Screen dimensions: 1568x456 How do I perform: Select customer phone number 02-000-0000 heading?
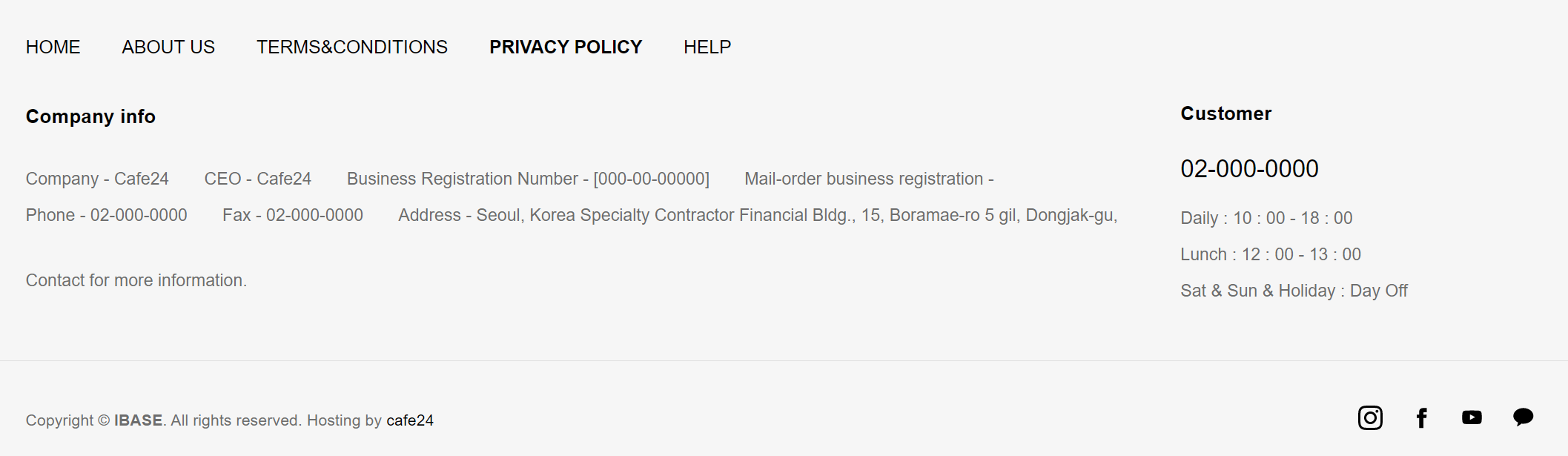point(1249,168)
